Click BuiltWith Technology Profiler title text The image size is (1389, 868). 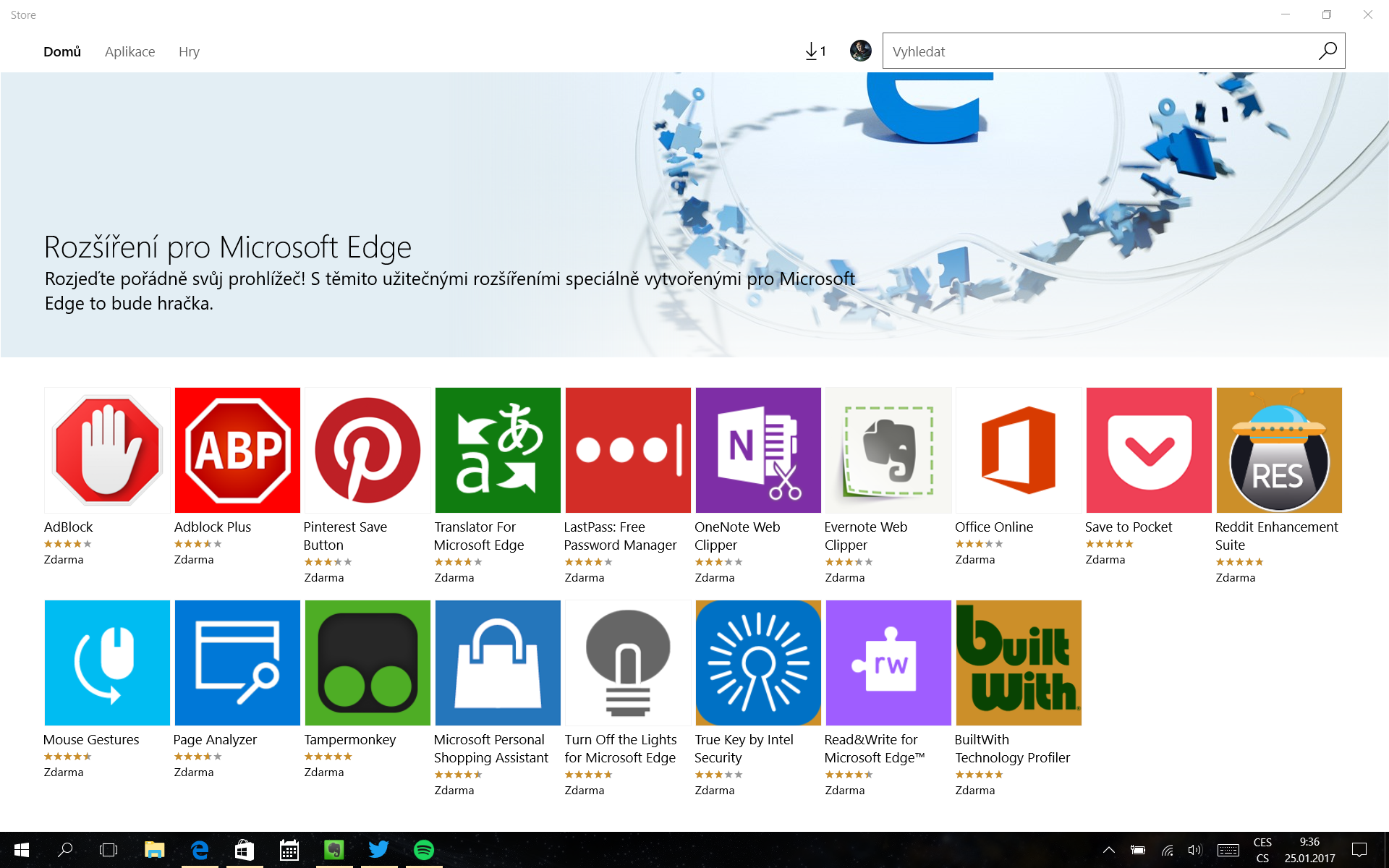point(1012,749)
